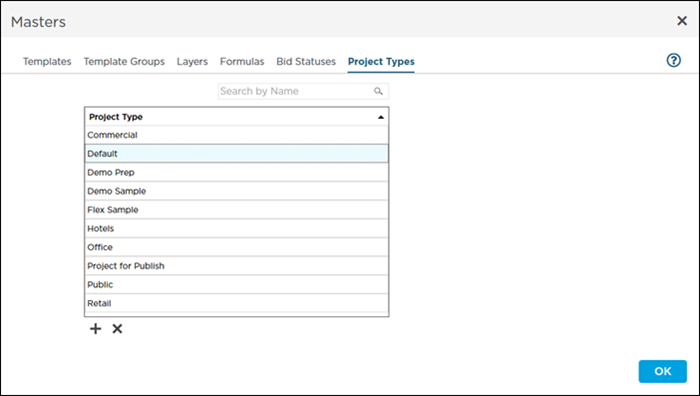The height and width of the screenshot is (396, 700).
Task: Pick the Demo Sample row
Action: click(237, 191)
